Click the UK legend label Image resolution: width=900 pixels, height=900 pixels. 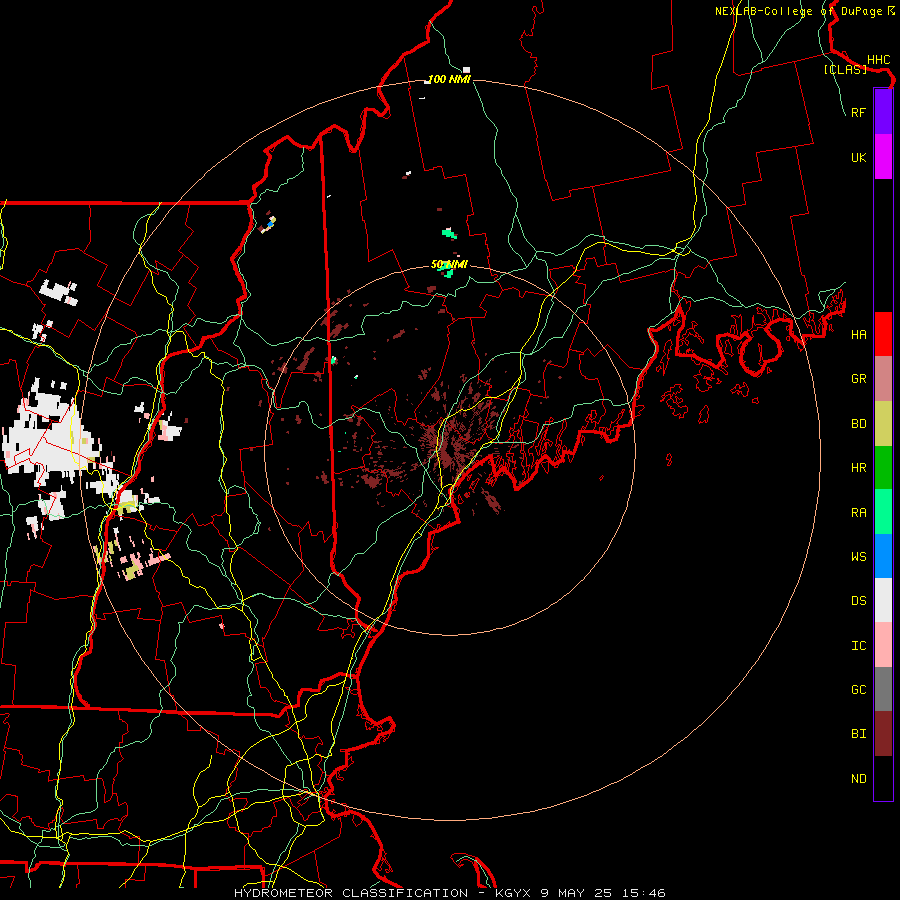858,157
